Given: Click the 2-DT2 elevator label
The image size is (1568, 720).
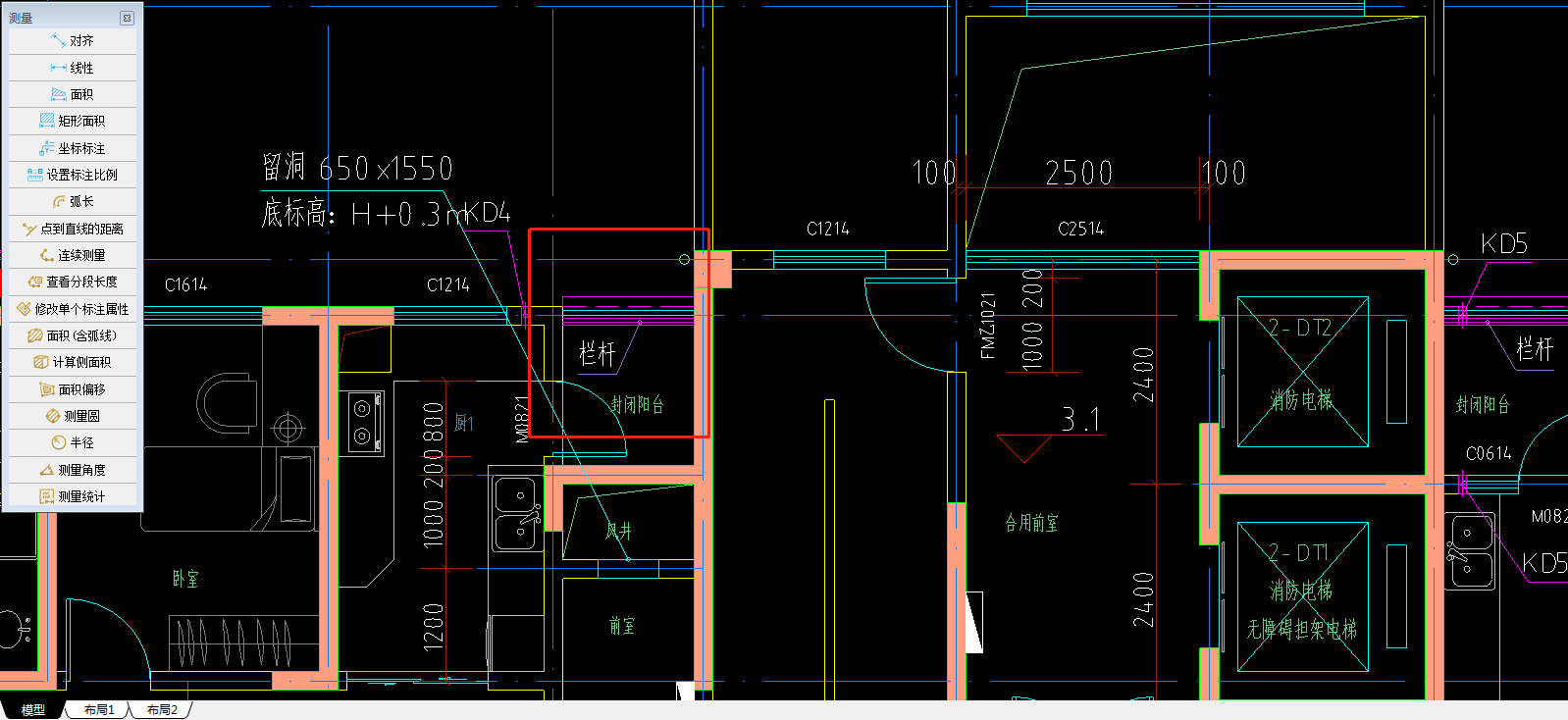Looking at the screenshot, I should (1299, 328).
